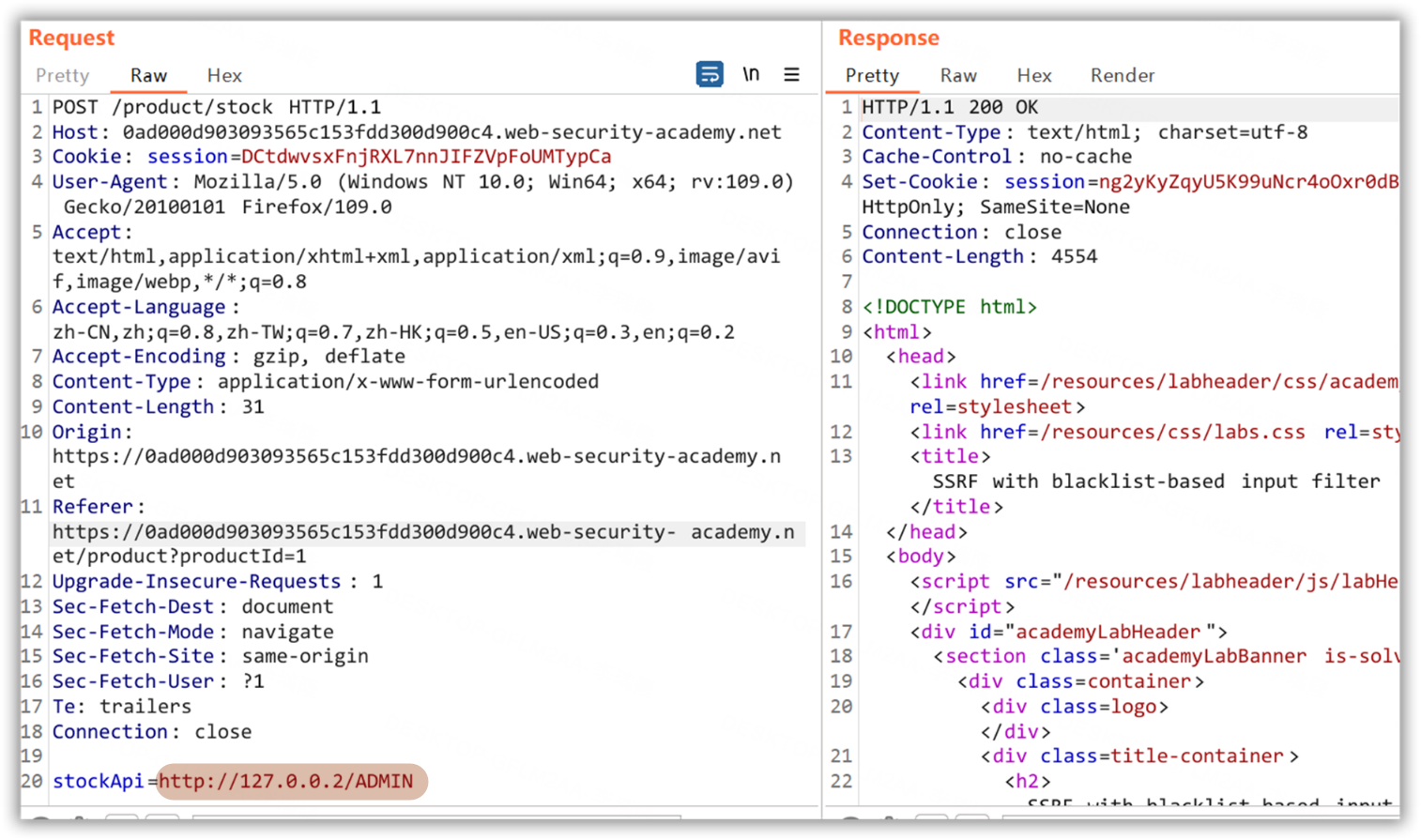This screenshot has height=840, width=1421.
Task: Click the stockApi parameter name
Action: [98, 782]
